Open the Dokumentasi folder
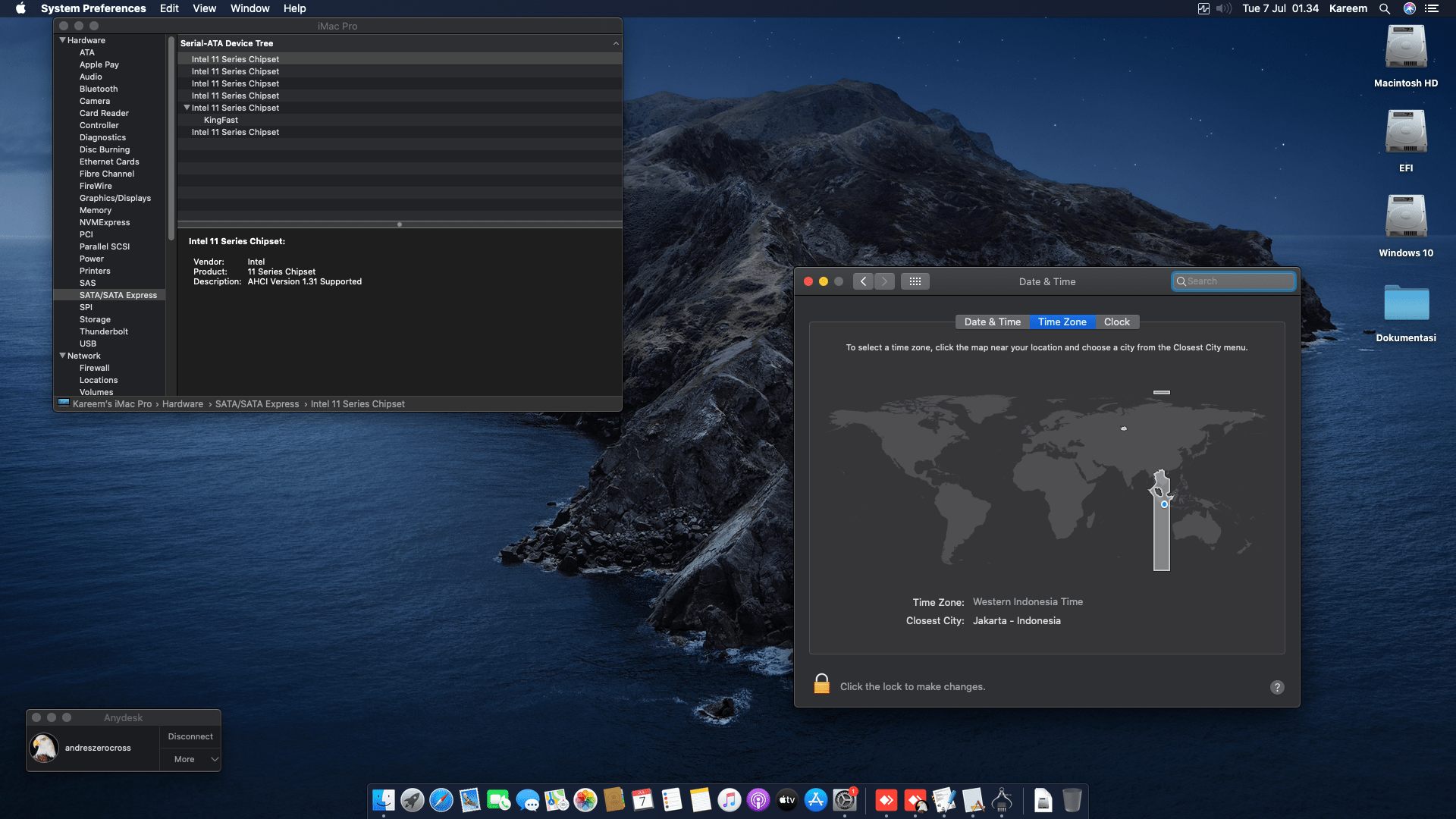The image size is (1456, 819). coord(1405,303)
